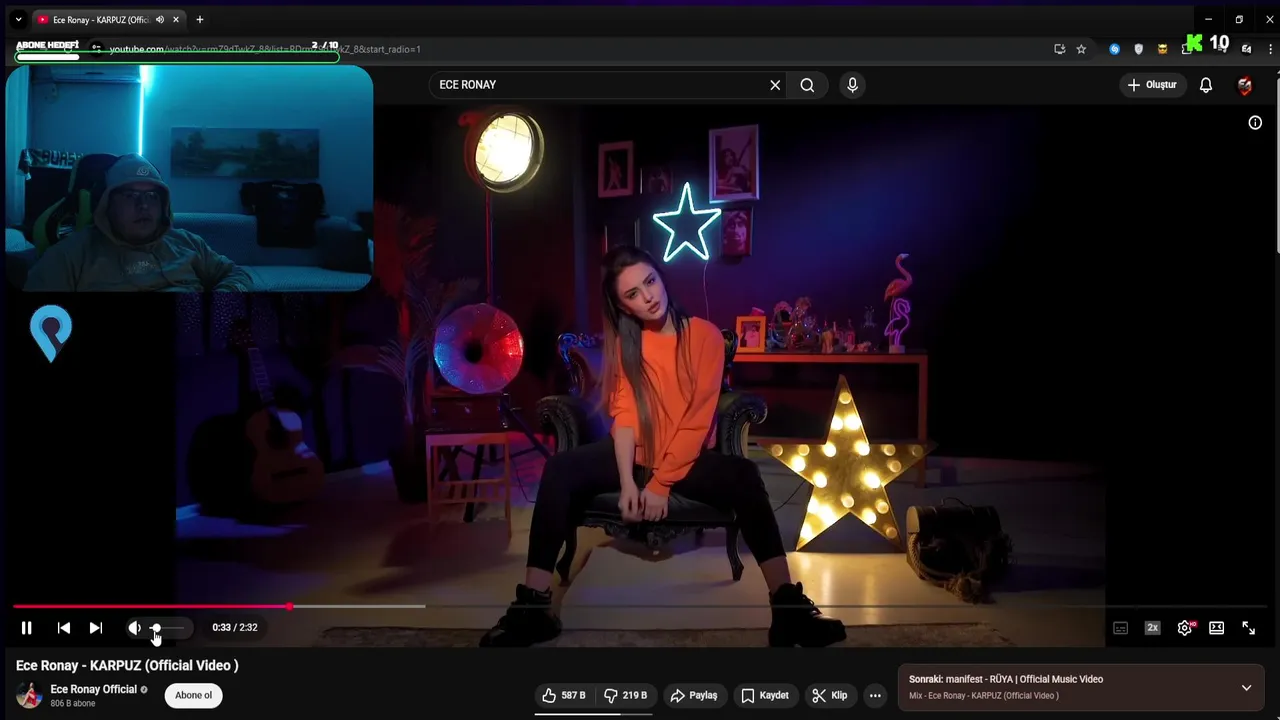Enter fullscreen with the expand arrows icon
The image size is (1280, 720).
1249,628
